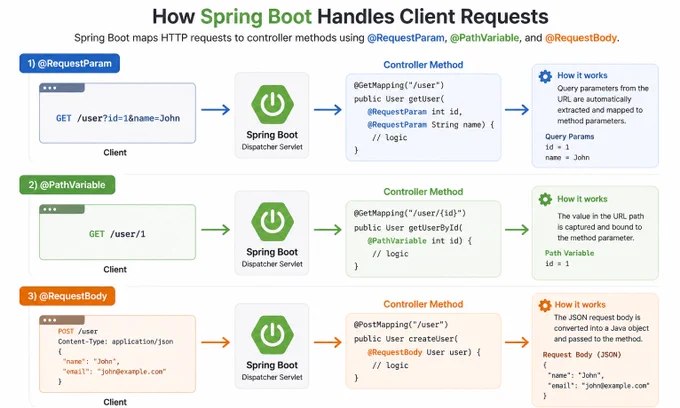Click the "Query parameters from the" description text
This screenshot has height=408, width=680.
pos(603,88)
